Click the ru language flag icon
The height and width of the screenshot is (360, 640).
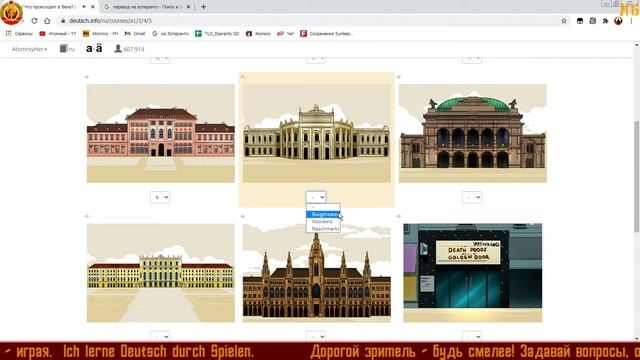click(x=67, y=49)
